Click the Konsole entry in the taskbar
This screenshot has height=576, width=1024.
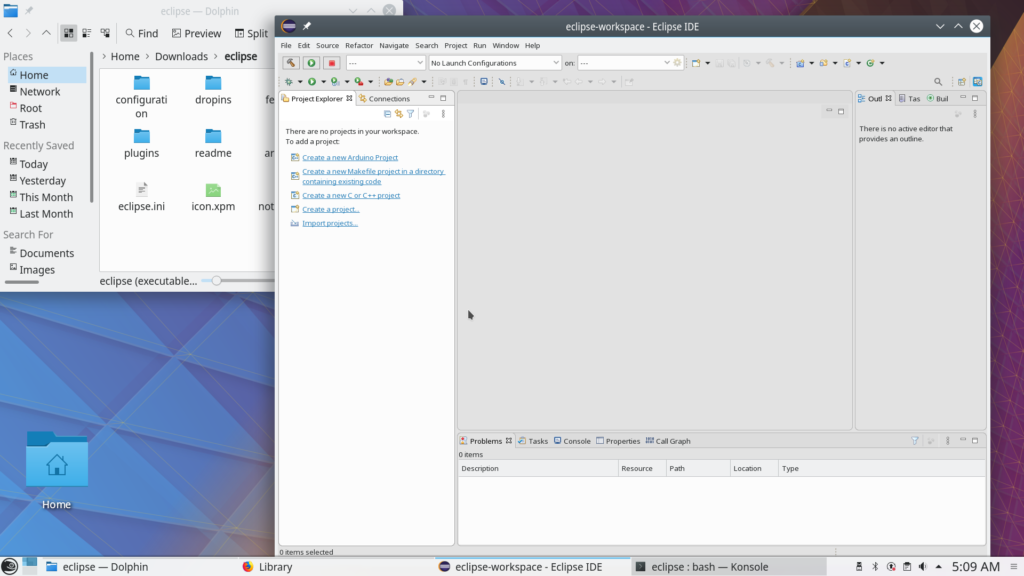pyautogui.click(x=710, y=567)
